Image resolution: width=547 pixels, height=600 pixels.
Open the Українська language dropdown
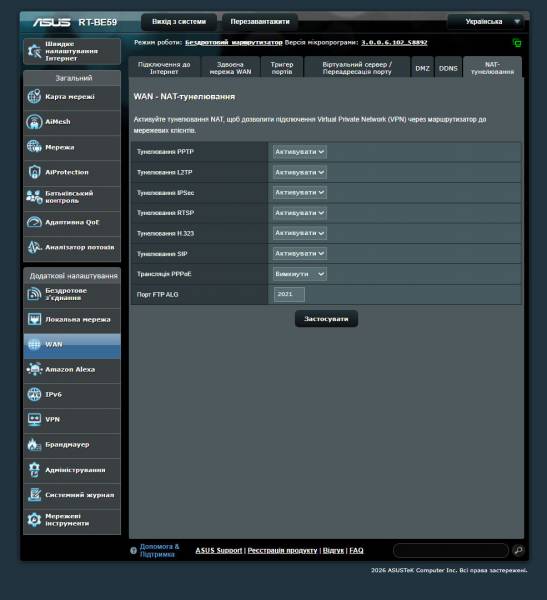pyautogui.click(x=488, y=21)
